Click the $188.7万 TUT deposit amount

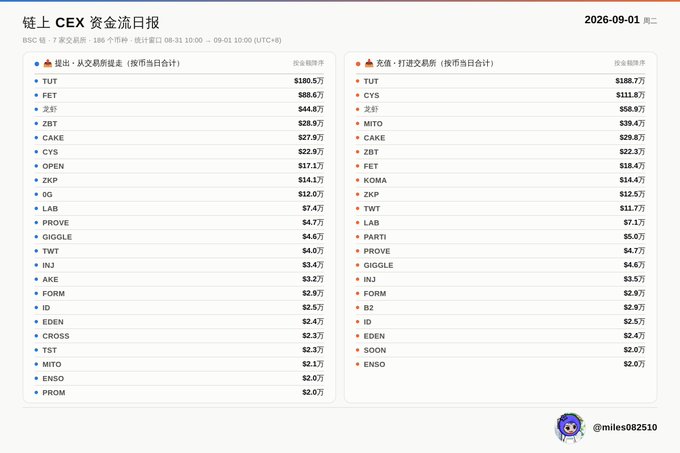(x=630, y=81)
